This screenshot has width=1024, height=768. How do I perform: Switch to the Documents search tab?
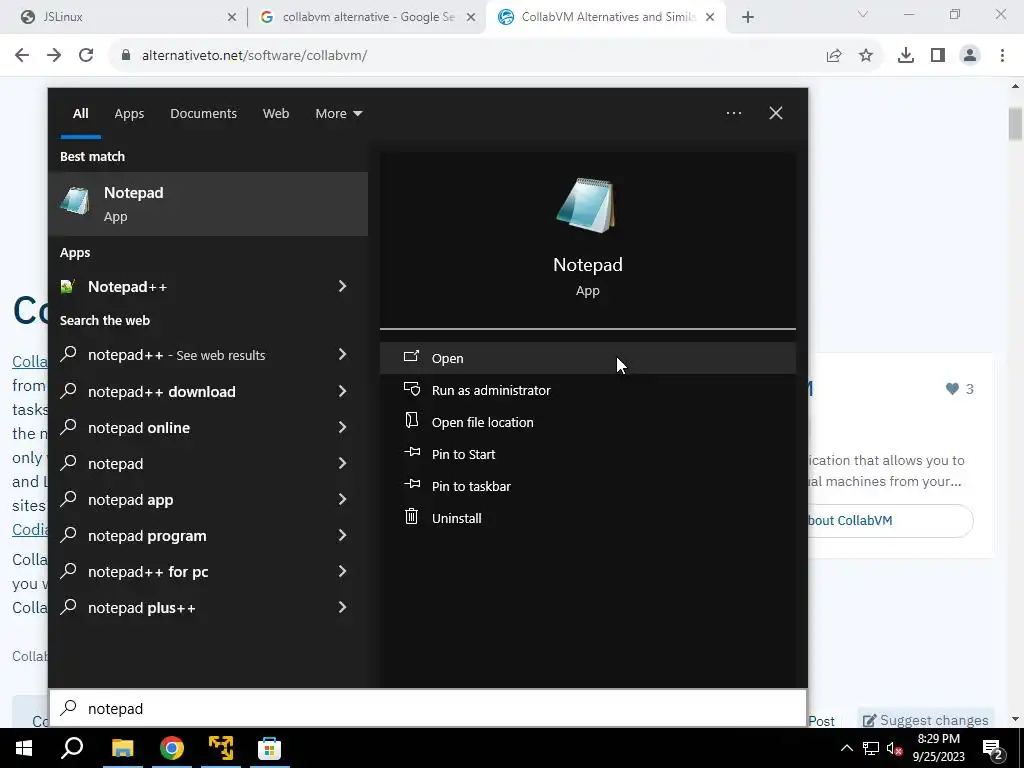[203, 114]
